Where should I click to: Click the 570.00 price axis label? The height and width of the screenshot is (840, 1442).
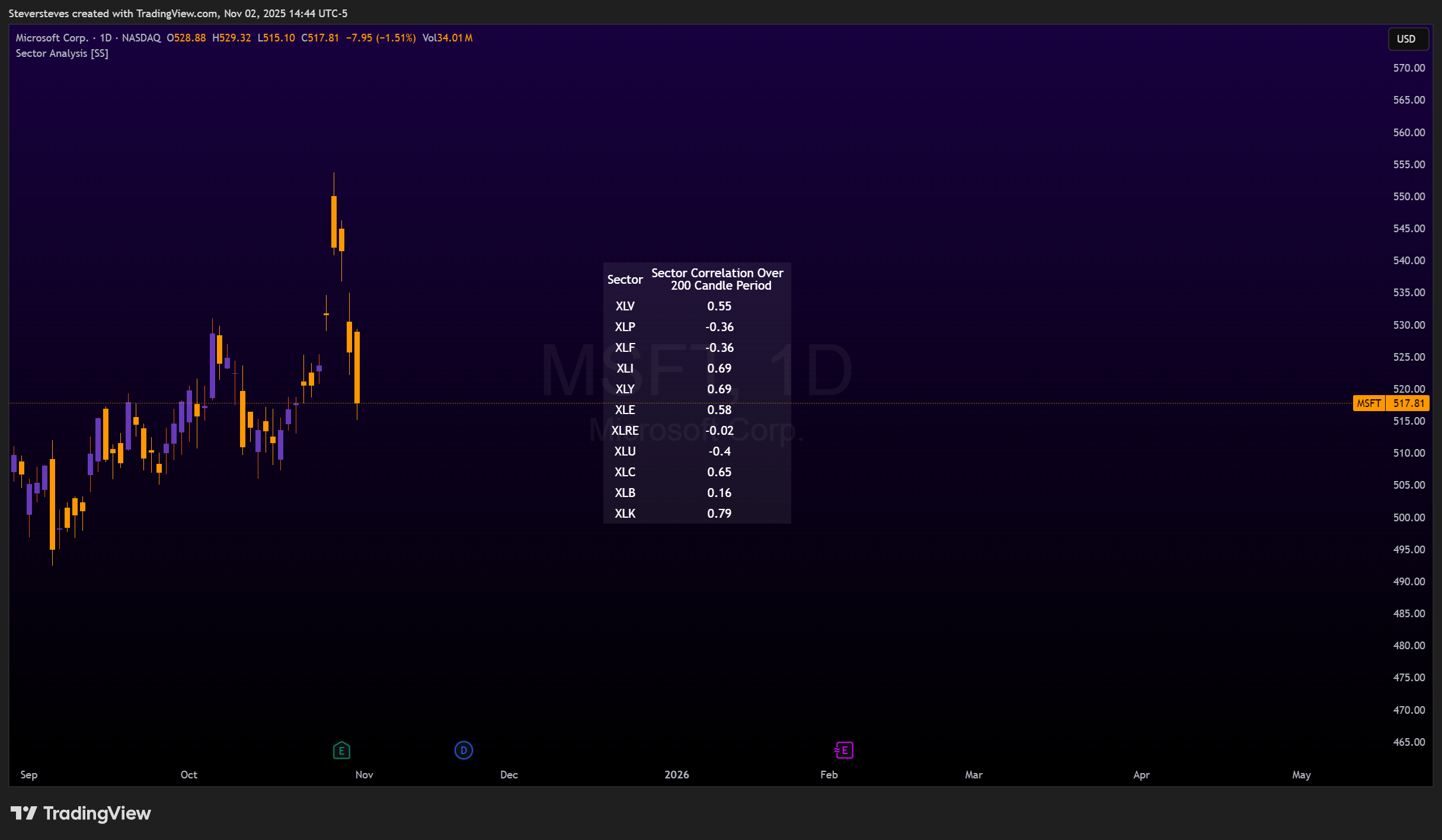(1409, 68)
